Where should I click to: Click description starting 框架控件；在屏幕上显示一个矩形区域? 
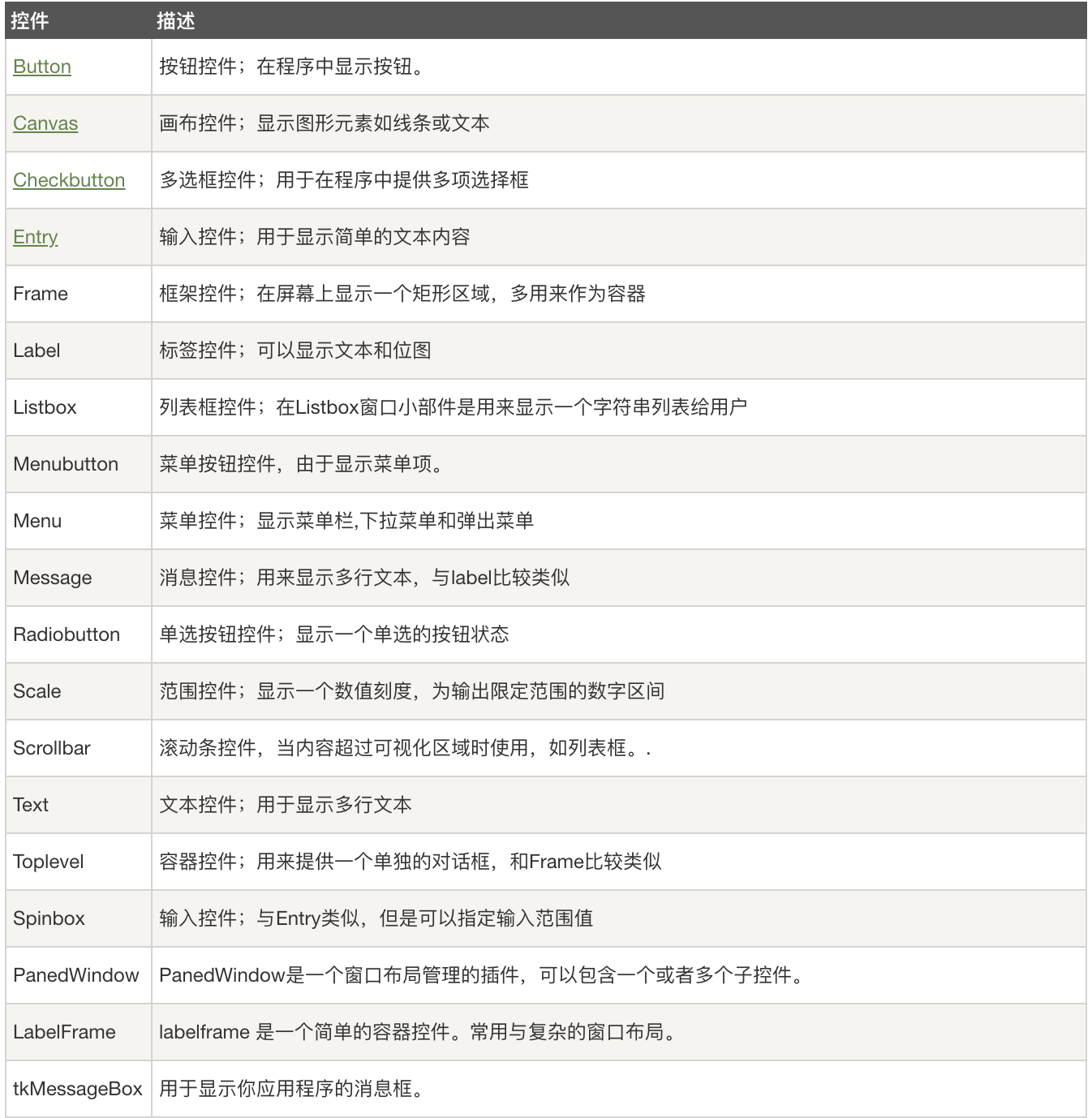point(402,294)
